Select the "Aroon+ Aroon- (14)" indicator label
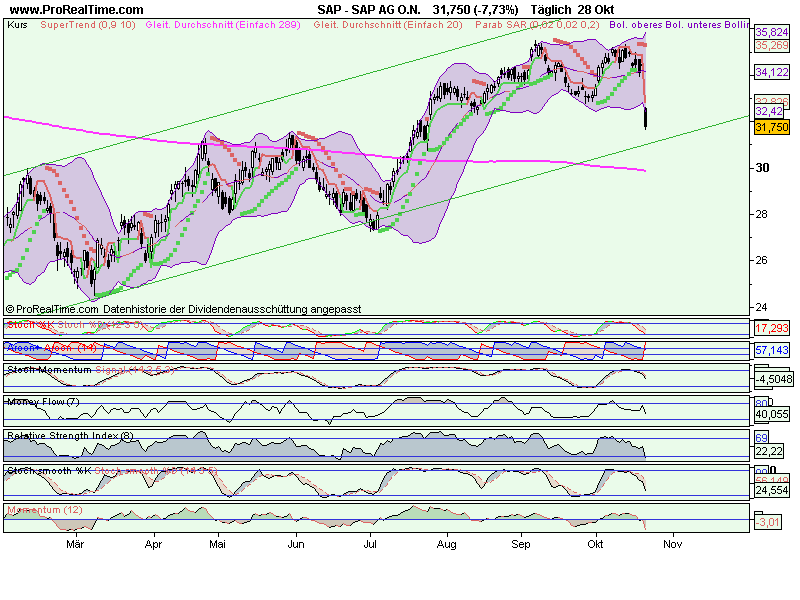 pyautogui.click(x=52, y=348)
